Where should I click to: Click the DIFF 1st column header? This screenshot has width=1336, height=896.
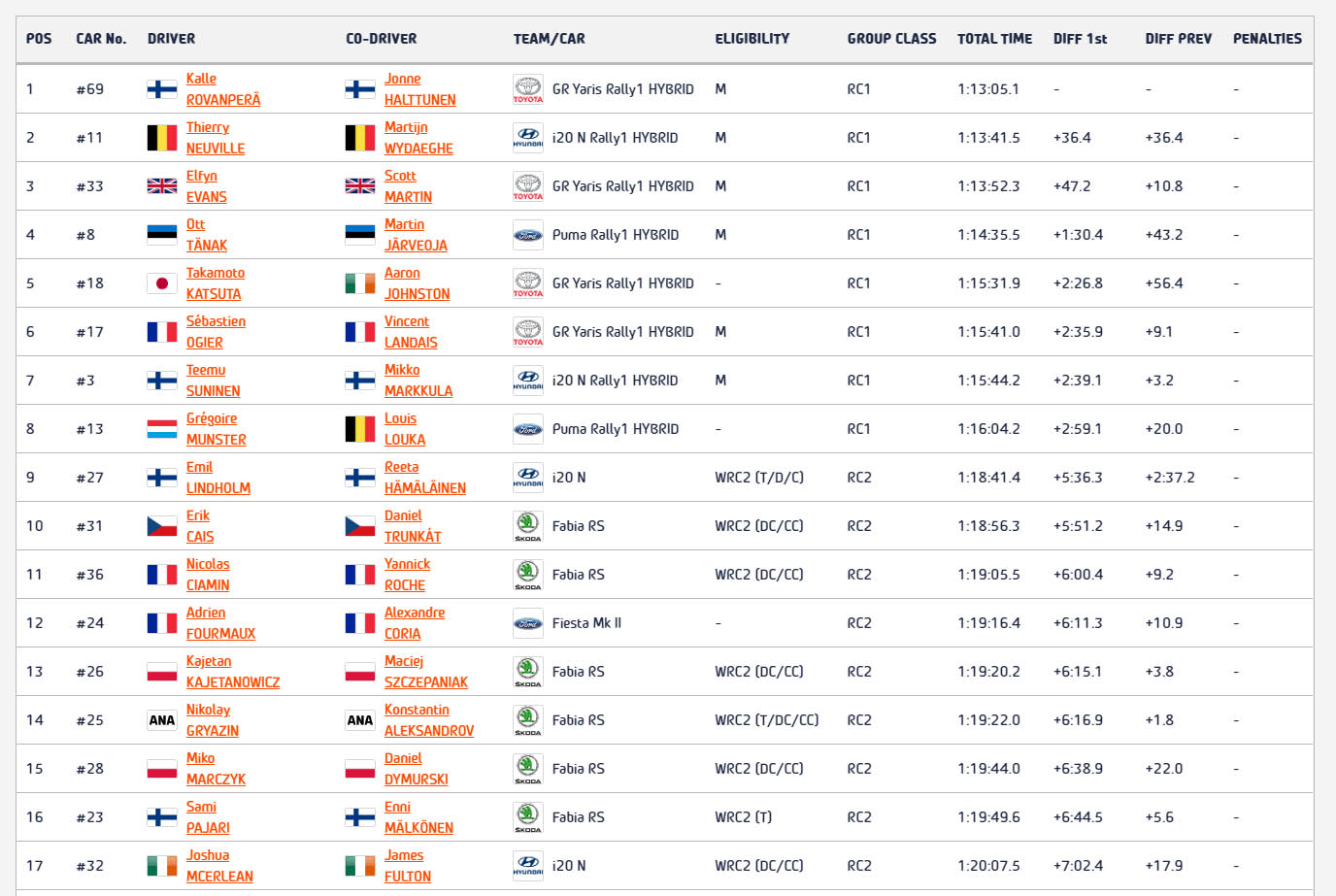tap(1080, 39)
